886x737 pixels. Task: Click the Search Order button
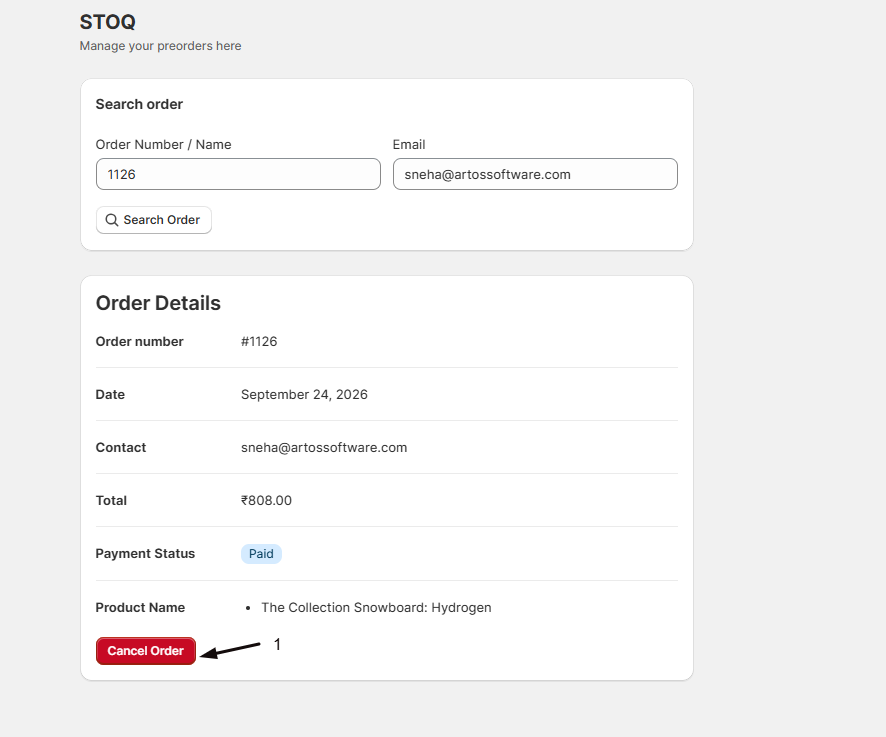coord(154,220)
